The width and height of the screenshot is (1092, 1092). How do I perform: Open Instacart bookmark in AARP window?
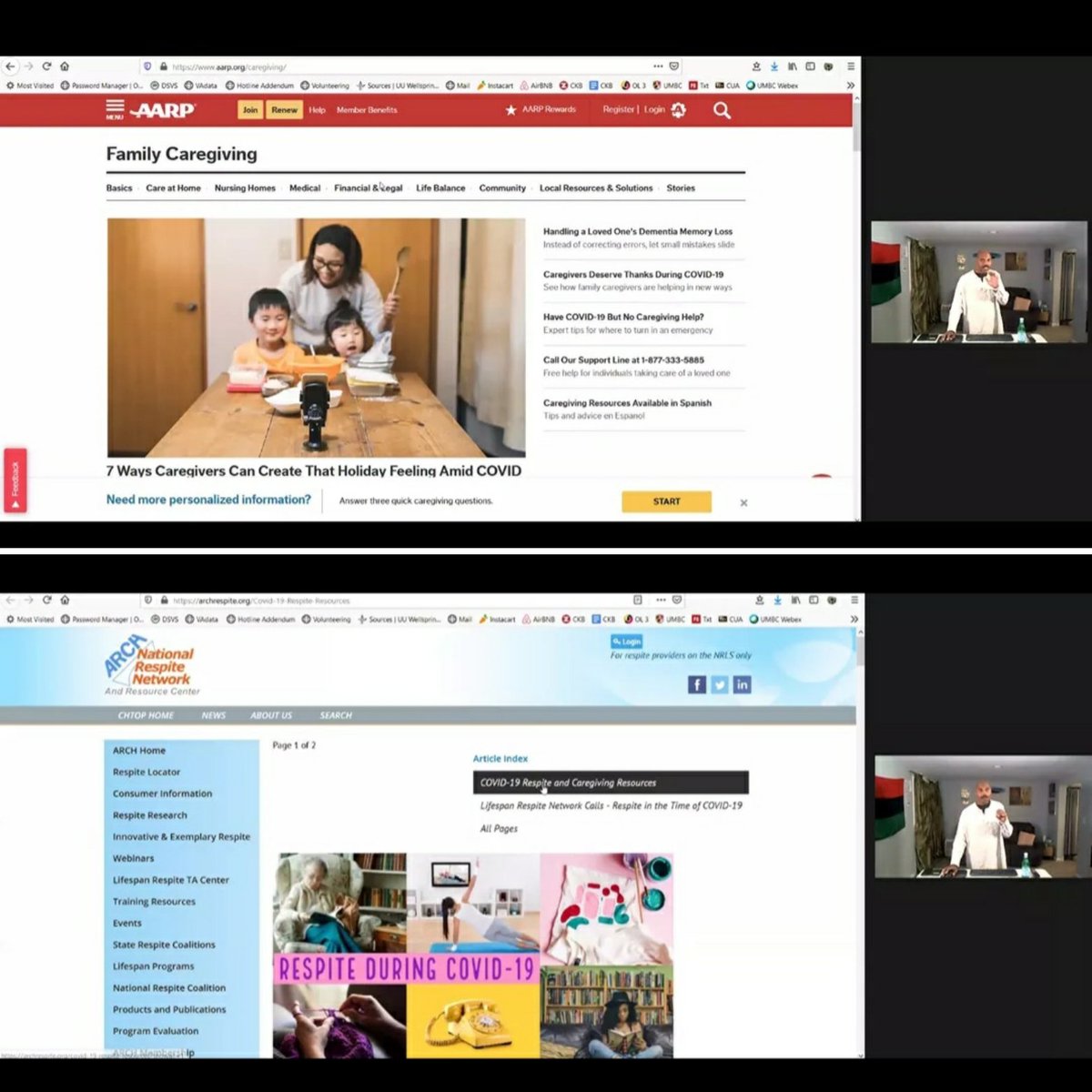coord(496,86)
